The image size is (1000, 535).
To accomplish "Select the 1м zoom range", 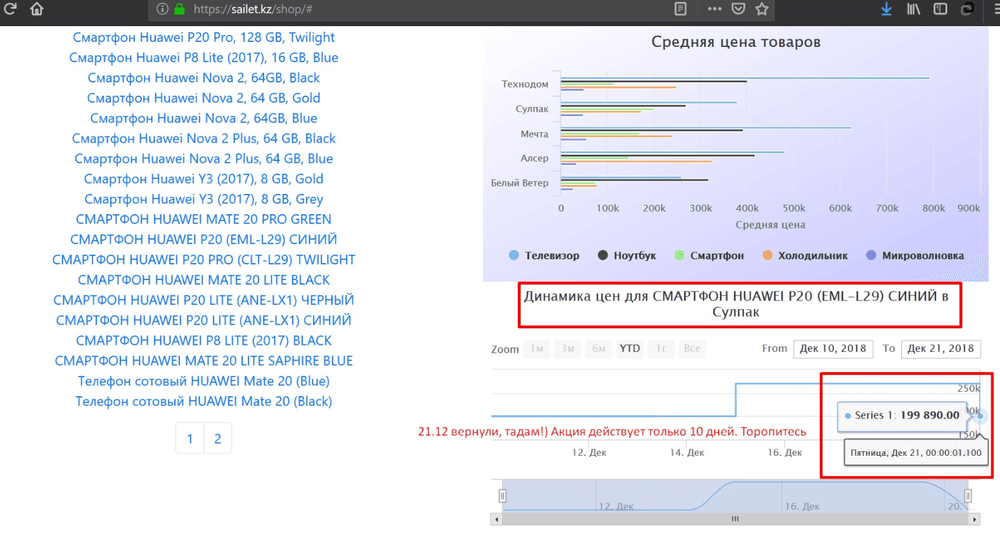I will click(x=536, y=349).
